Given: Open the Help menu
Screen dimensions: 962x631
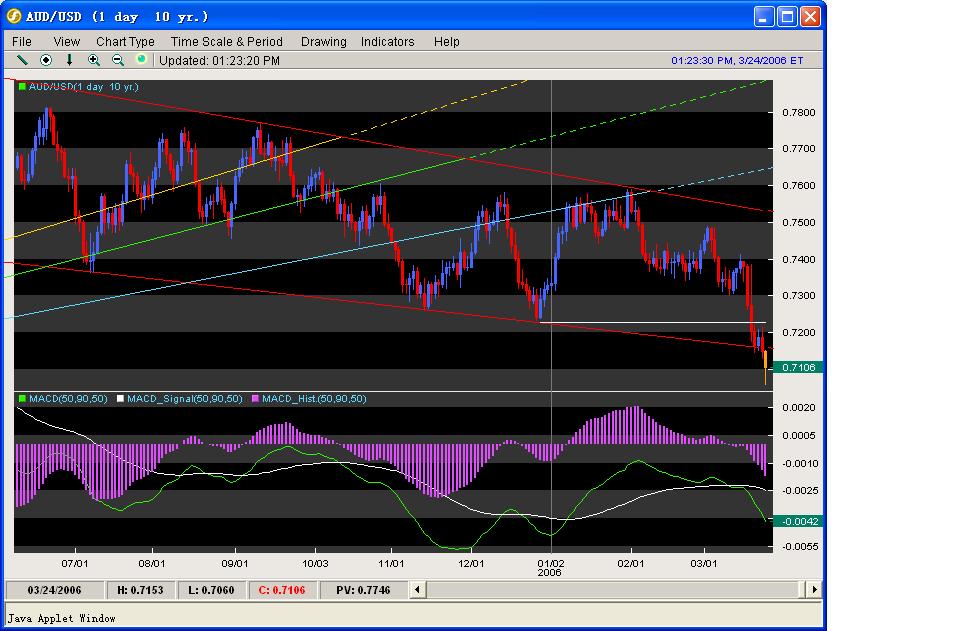Looking at the screenshot, I should point(446,41).
